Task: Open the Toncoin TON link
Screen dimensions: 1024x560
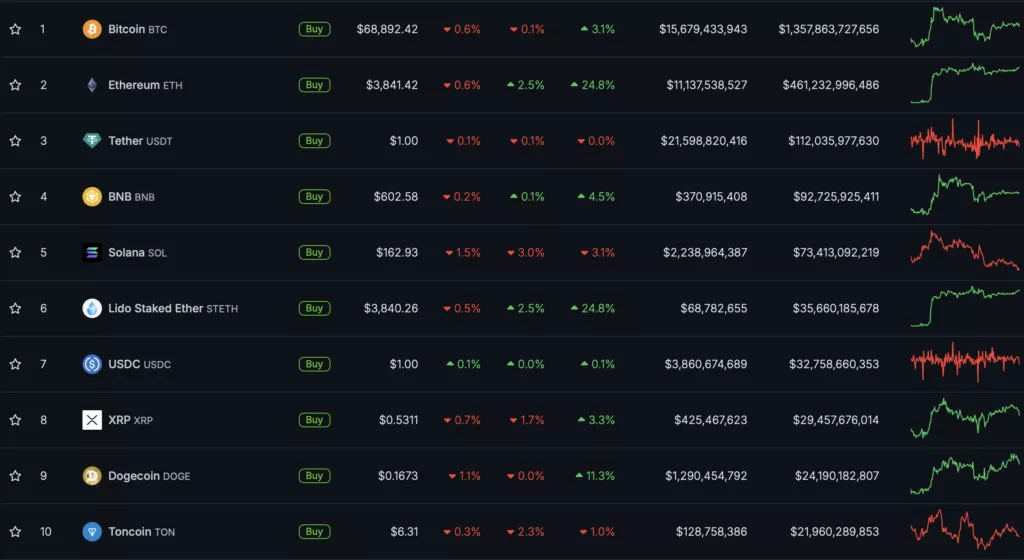Action: coord(141,531)
